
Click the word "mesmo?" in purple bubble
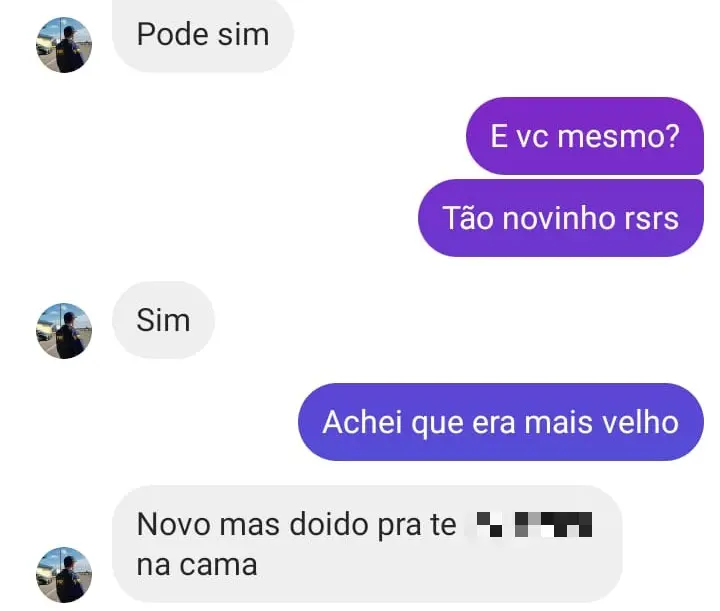(618, 136)
